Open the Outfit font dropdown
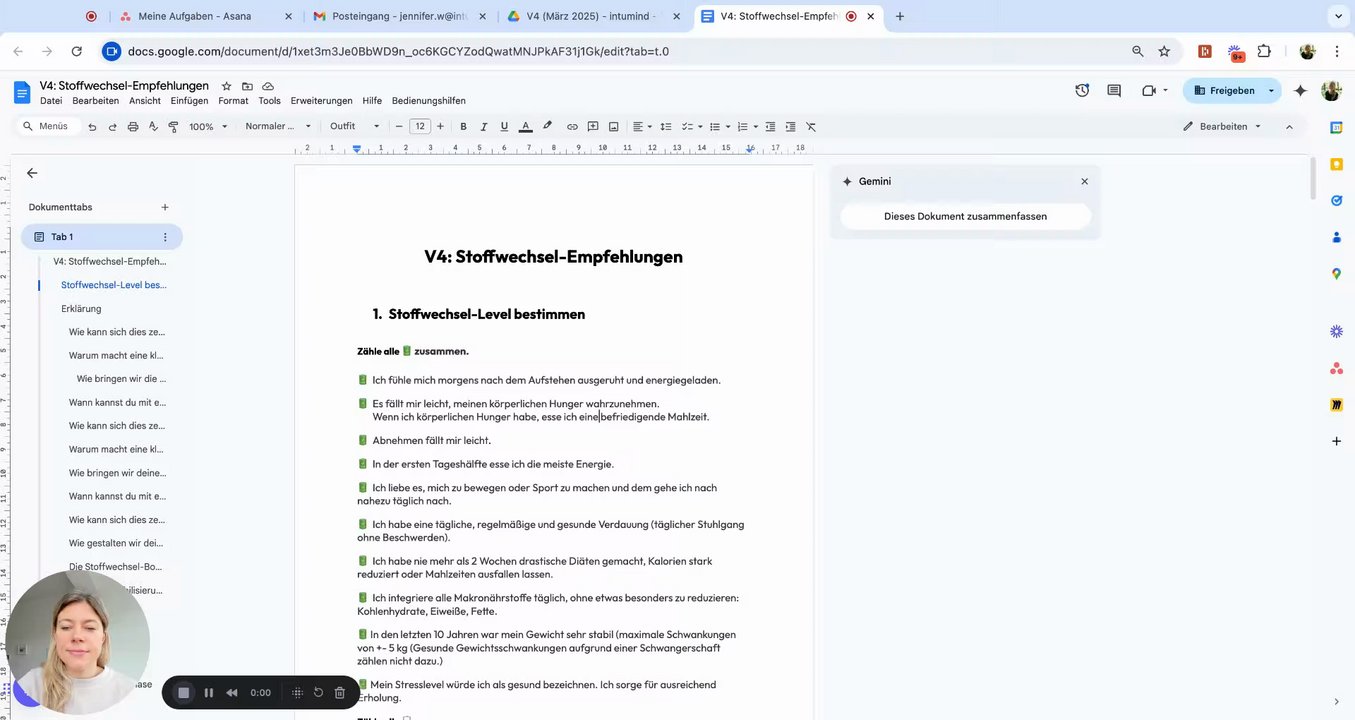 [355, 127]
